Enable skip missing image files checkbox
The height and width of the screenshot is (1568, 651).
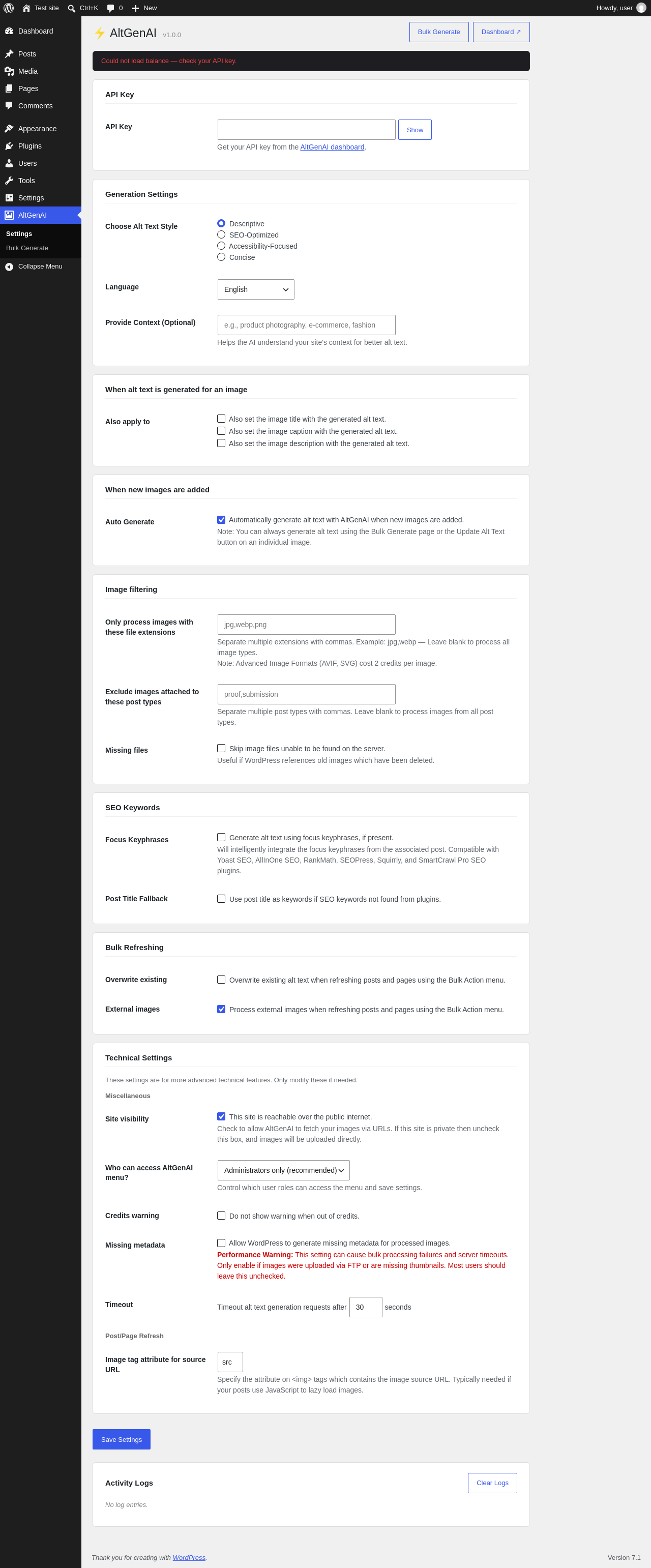click(x=221, y=749)
